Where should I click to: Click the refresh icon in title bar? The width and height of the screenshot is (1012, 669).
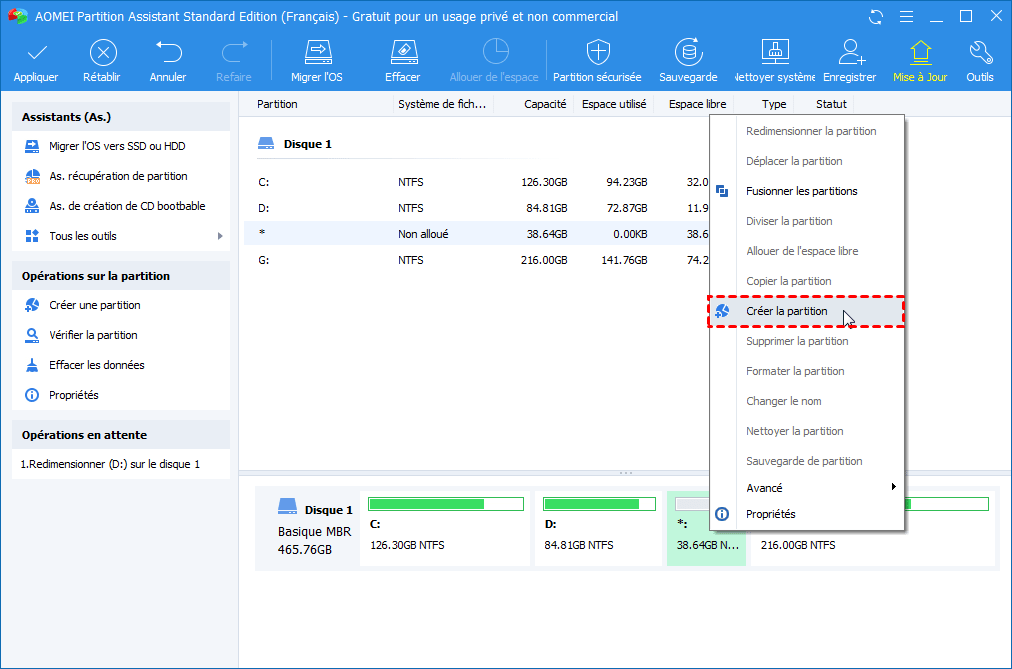876,17
